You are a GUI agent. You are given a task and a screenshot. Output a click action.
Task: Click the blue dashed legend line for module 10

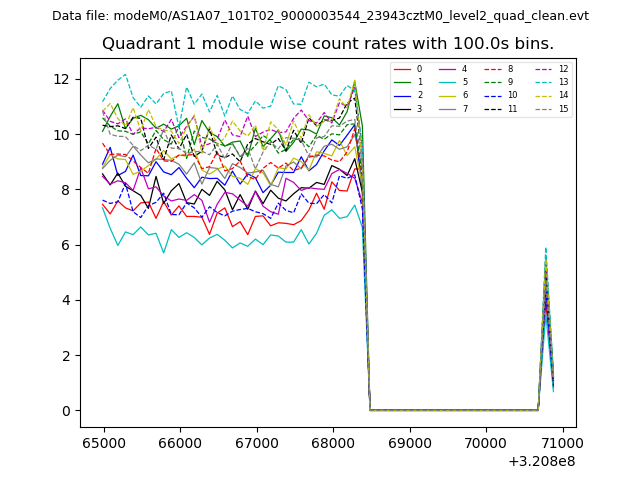(494, 95)
